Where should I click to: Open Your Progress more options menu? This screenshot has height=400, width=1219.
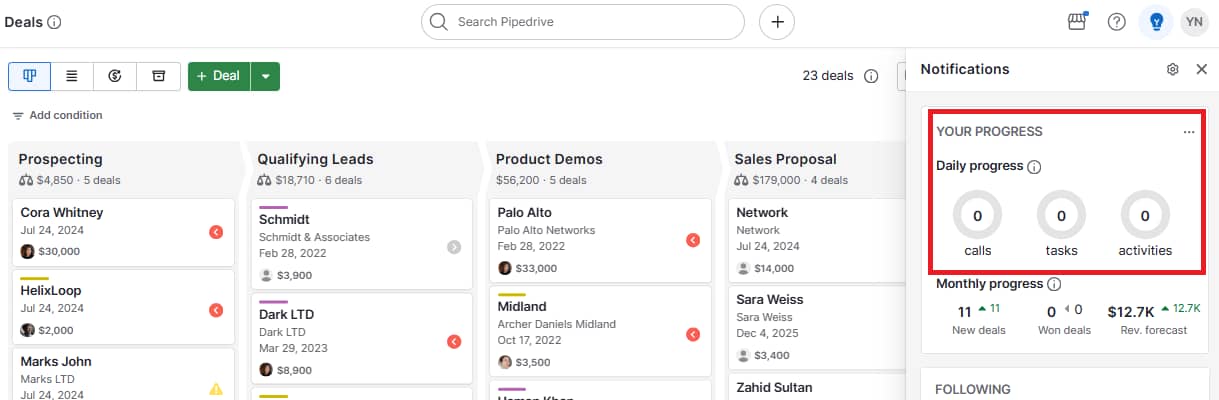[x=1189, y=132]
